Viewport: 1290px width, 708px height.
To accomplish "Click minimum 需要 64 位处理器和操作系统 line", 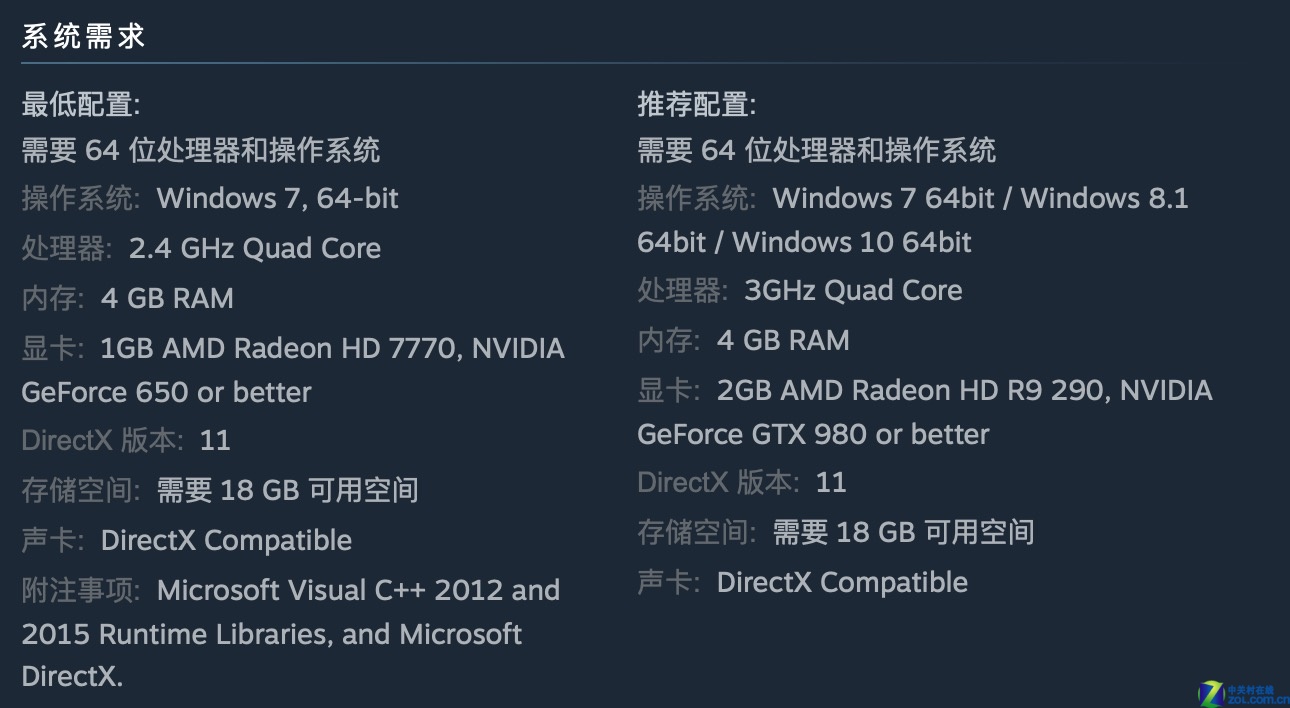I will [201, 150].
